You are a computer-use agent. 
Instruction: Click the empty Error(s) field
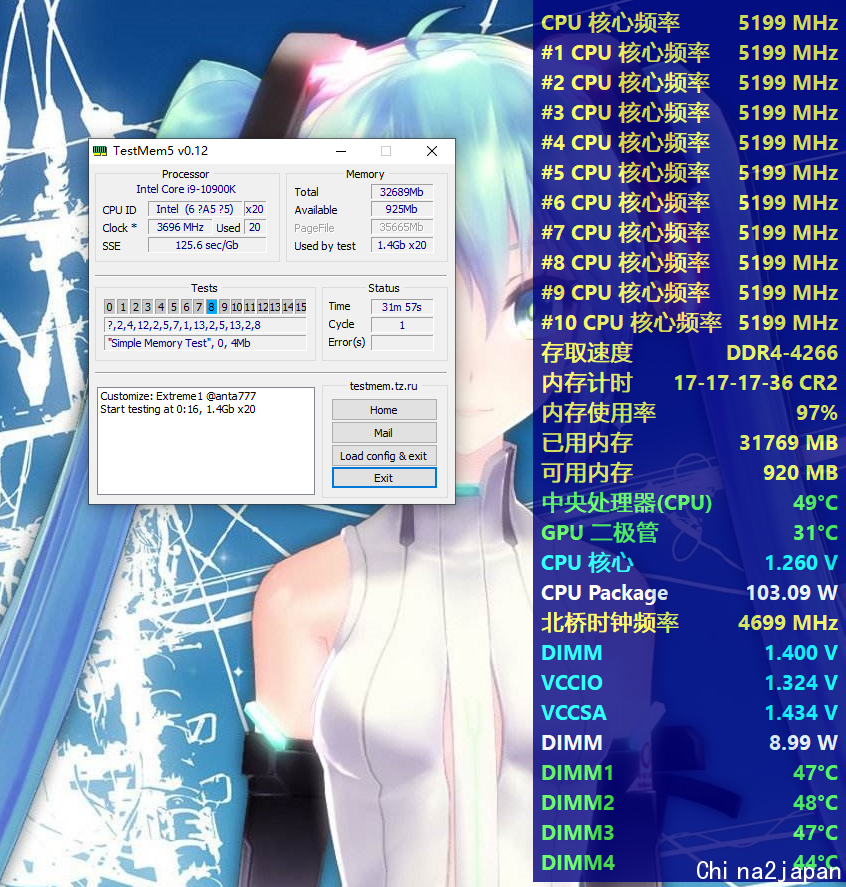click(x=402, y=343)
